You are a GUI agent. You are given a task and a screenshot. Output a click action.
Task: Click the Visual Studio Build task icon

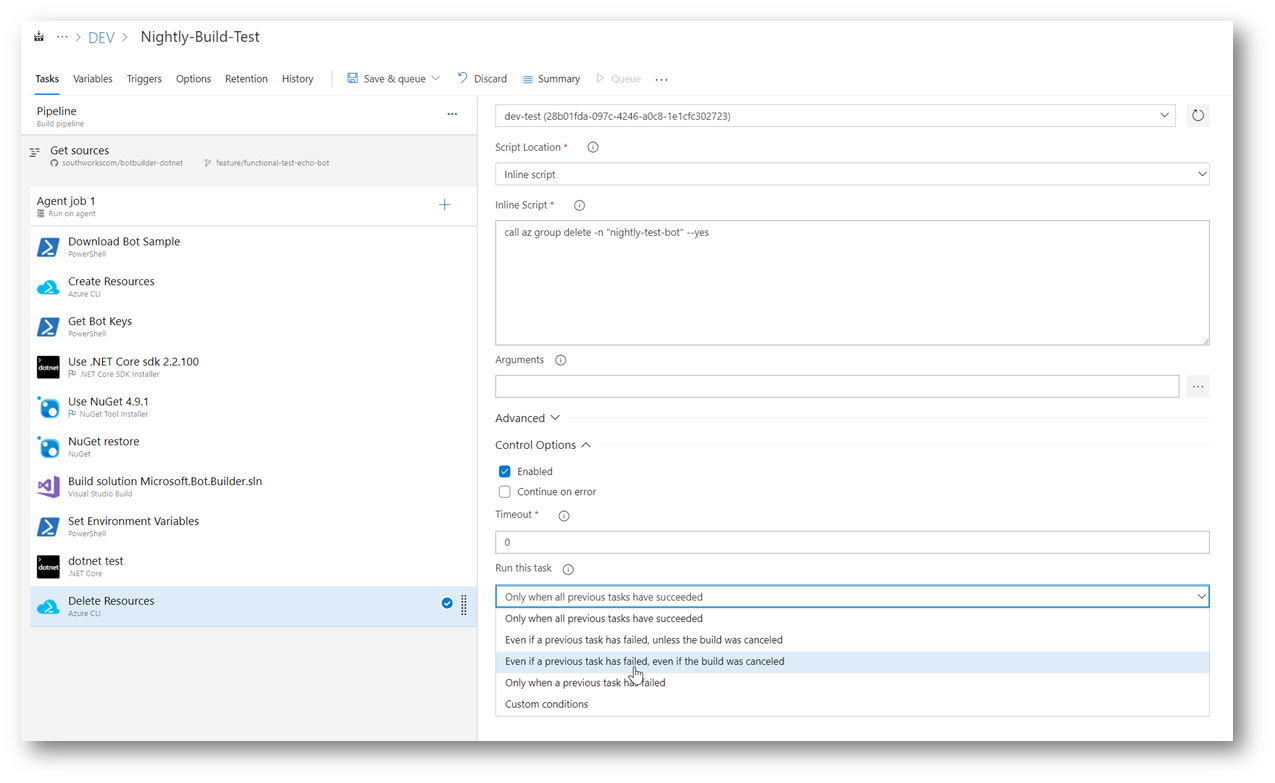coord(48,487)
